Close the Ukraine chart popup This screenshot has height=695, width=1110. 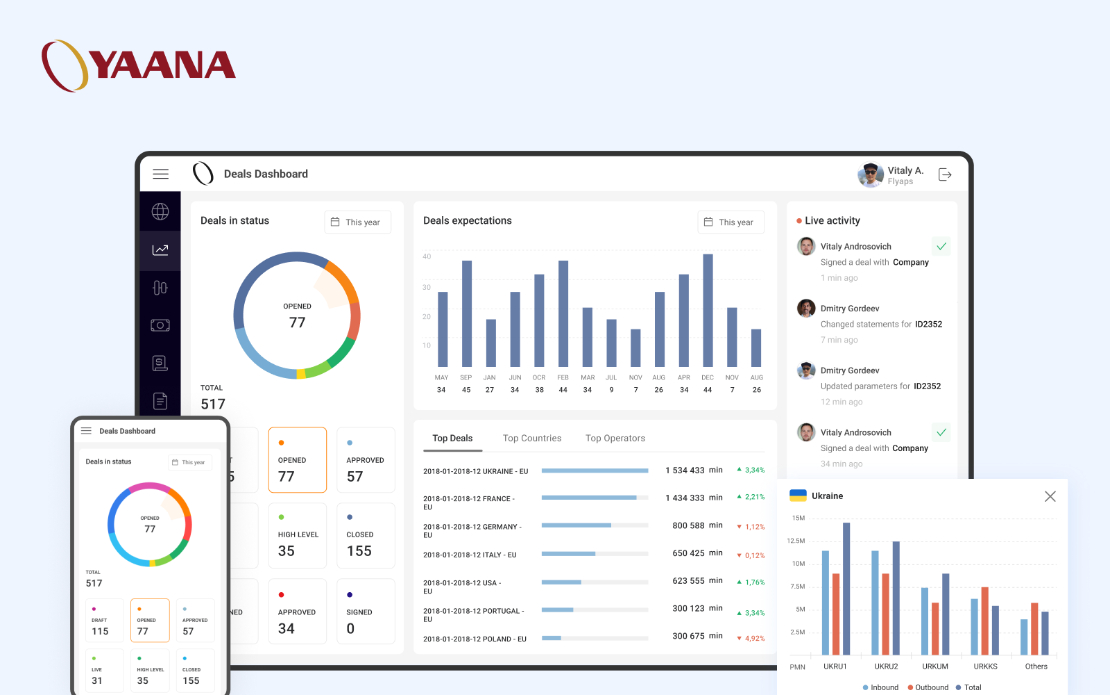pos(1050,497)
